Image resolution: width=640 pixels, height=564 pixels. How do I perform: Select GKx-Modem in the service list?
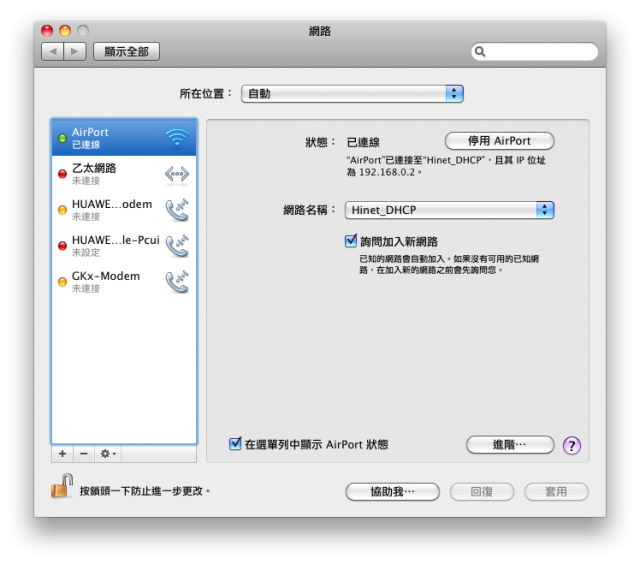124,282
